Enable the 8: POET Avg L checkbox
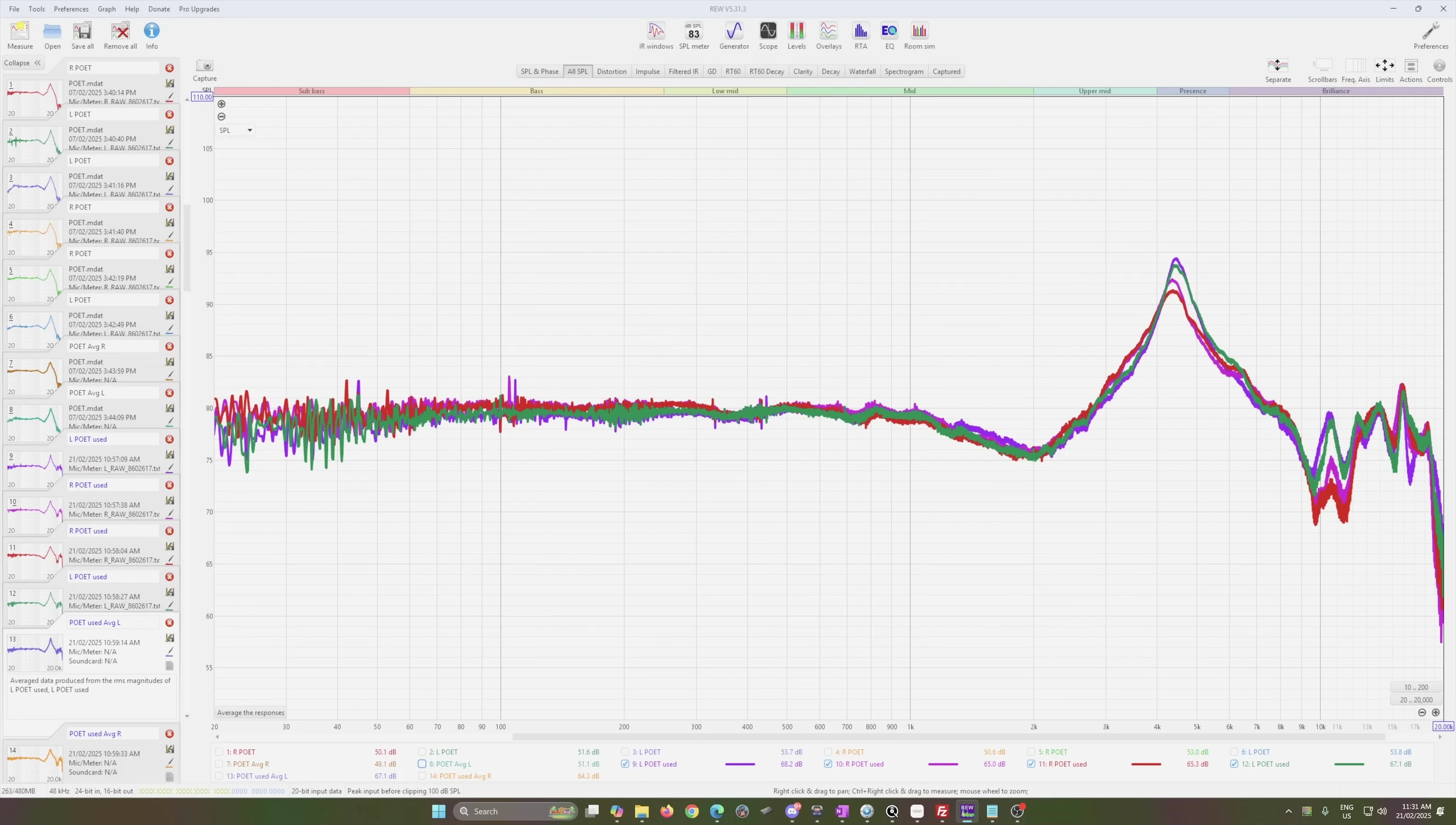Screen dimensions: 1456x825 pos(422,764)
